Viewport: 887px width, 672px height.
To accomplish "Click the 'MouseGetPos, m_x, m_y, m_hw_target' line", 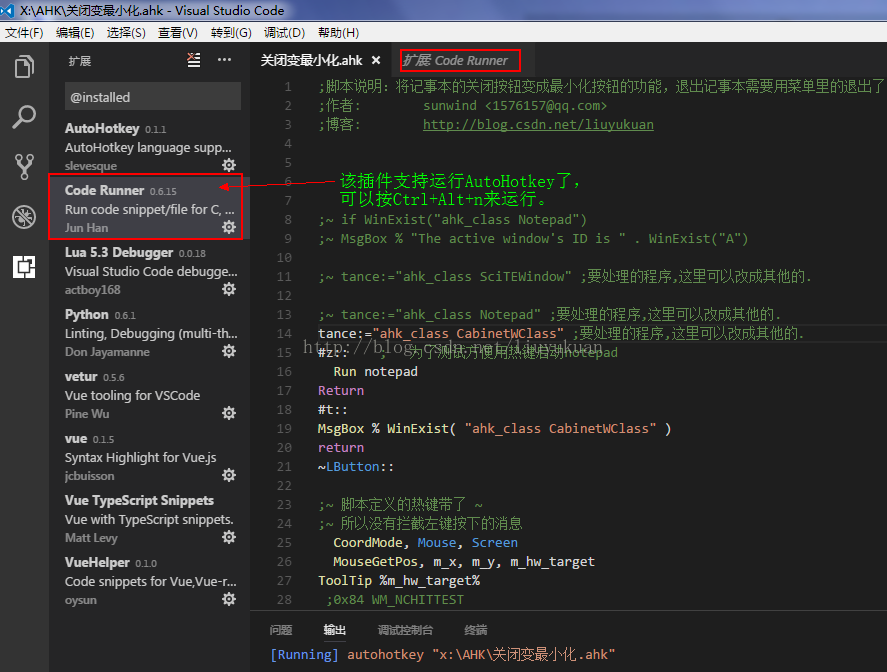I will [464, 562].
